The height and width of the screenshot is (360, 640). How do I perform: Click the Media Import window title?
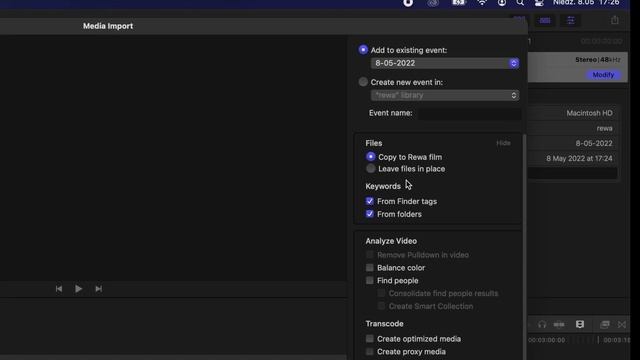click(x=108, y=26)
